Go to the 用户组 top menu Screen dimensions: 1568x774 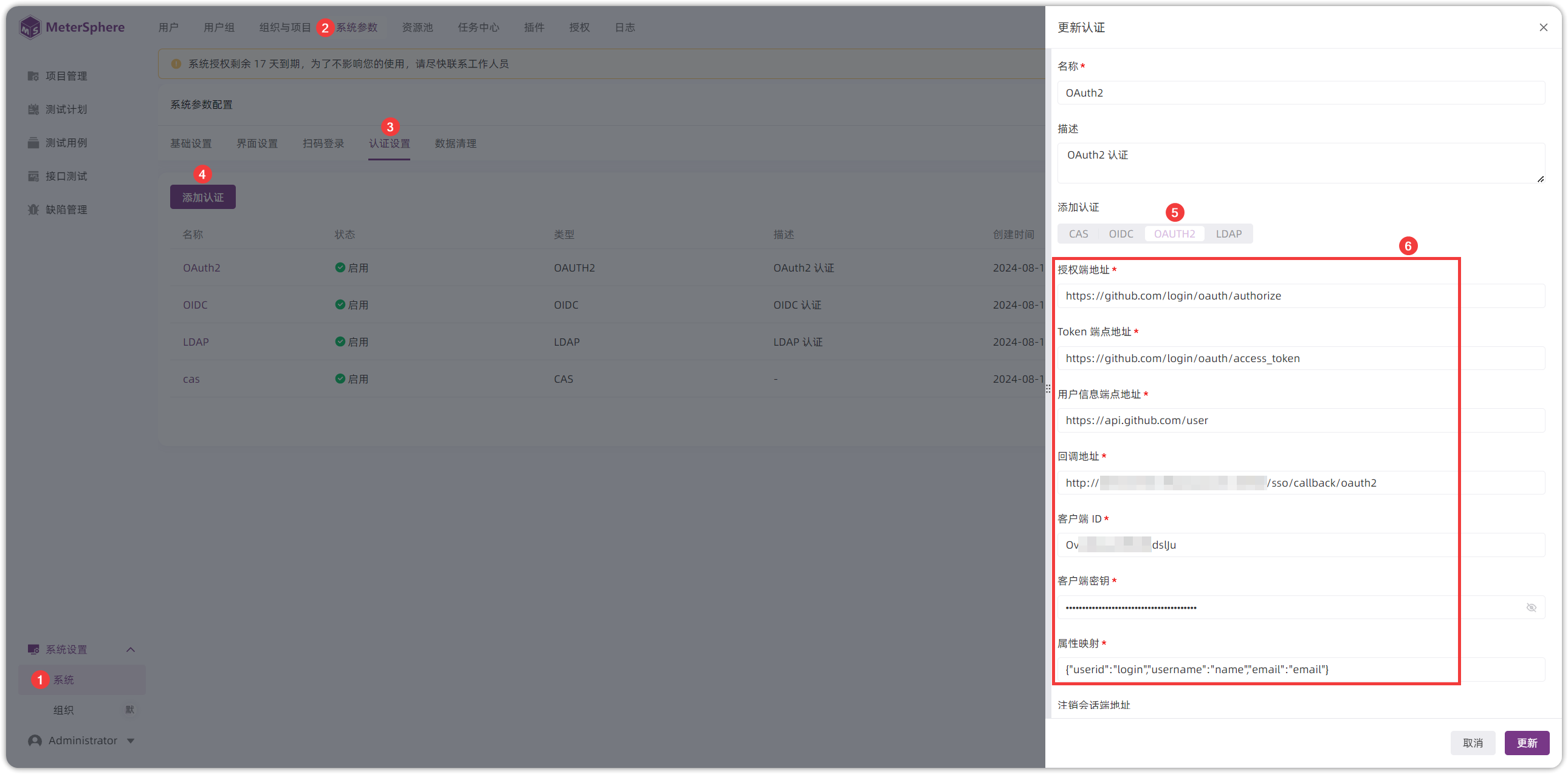(x=219, y=27)
